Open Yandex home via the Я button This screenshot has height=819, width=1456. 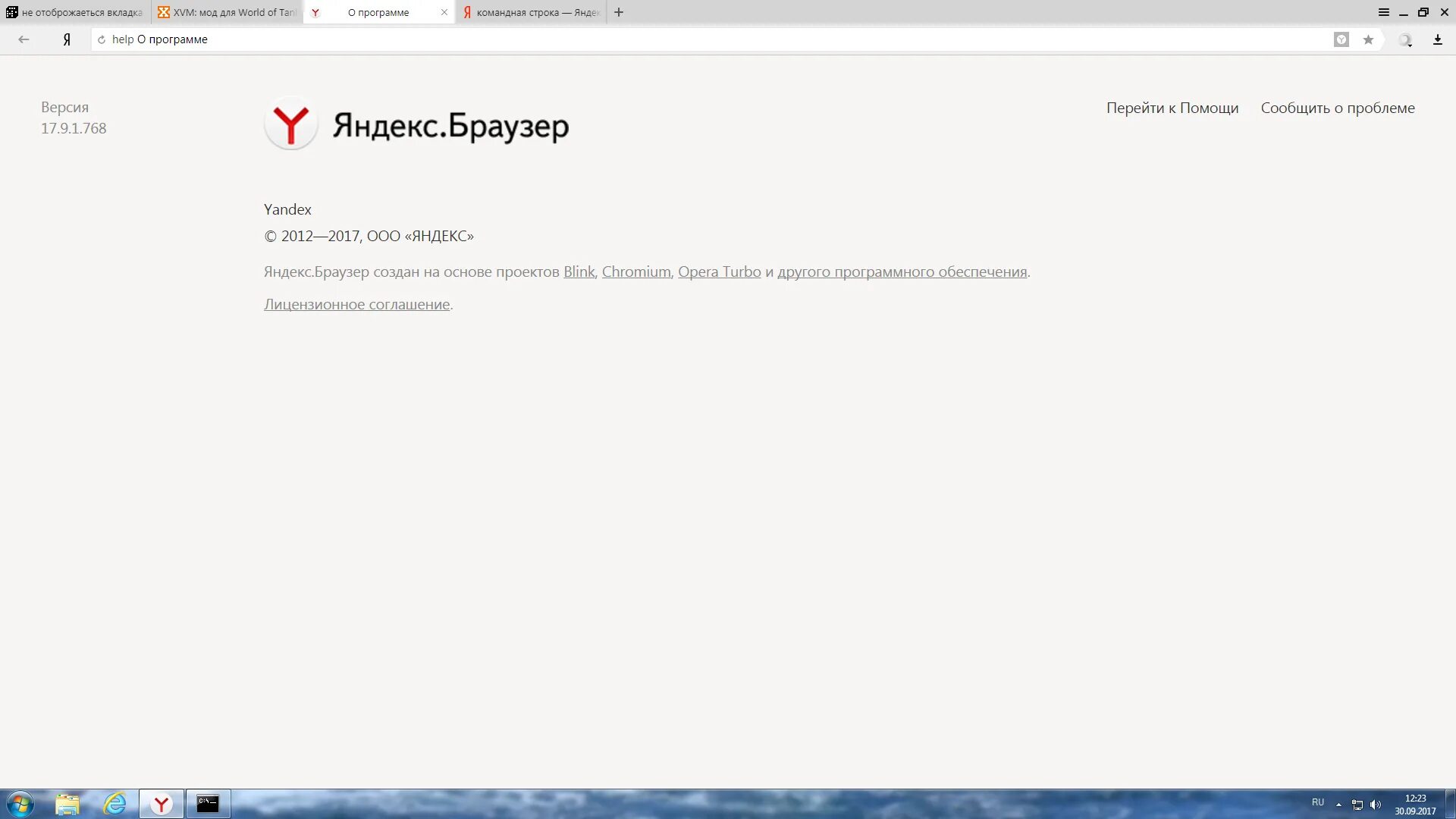point(67,39)
